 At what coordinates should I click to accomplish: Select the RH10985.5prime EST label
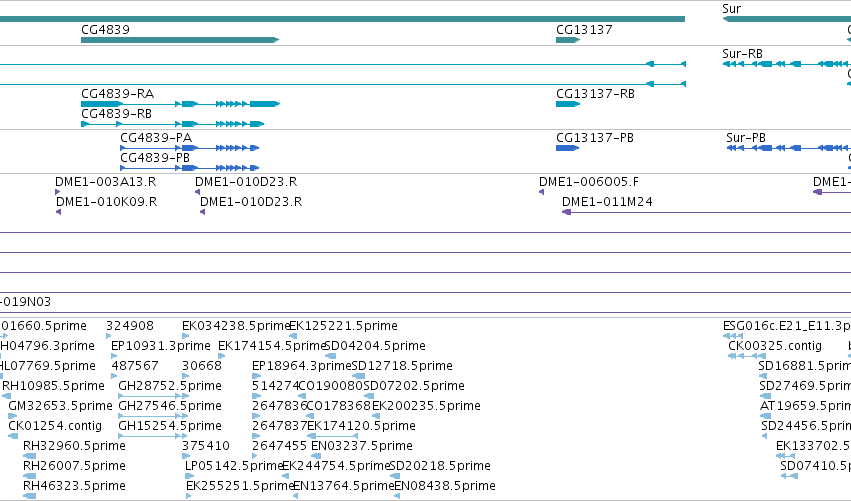(x=53, y=386)
